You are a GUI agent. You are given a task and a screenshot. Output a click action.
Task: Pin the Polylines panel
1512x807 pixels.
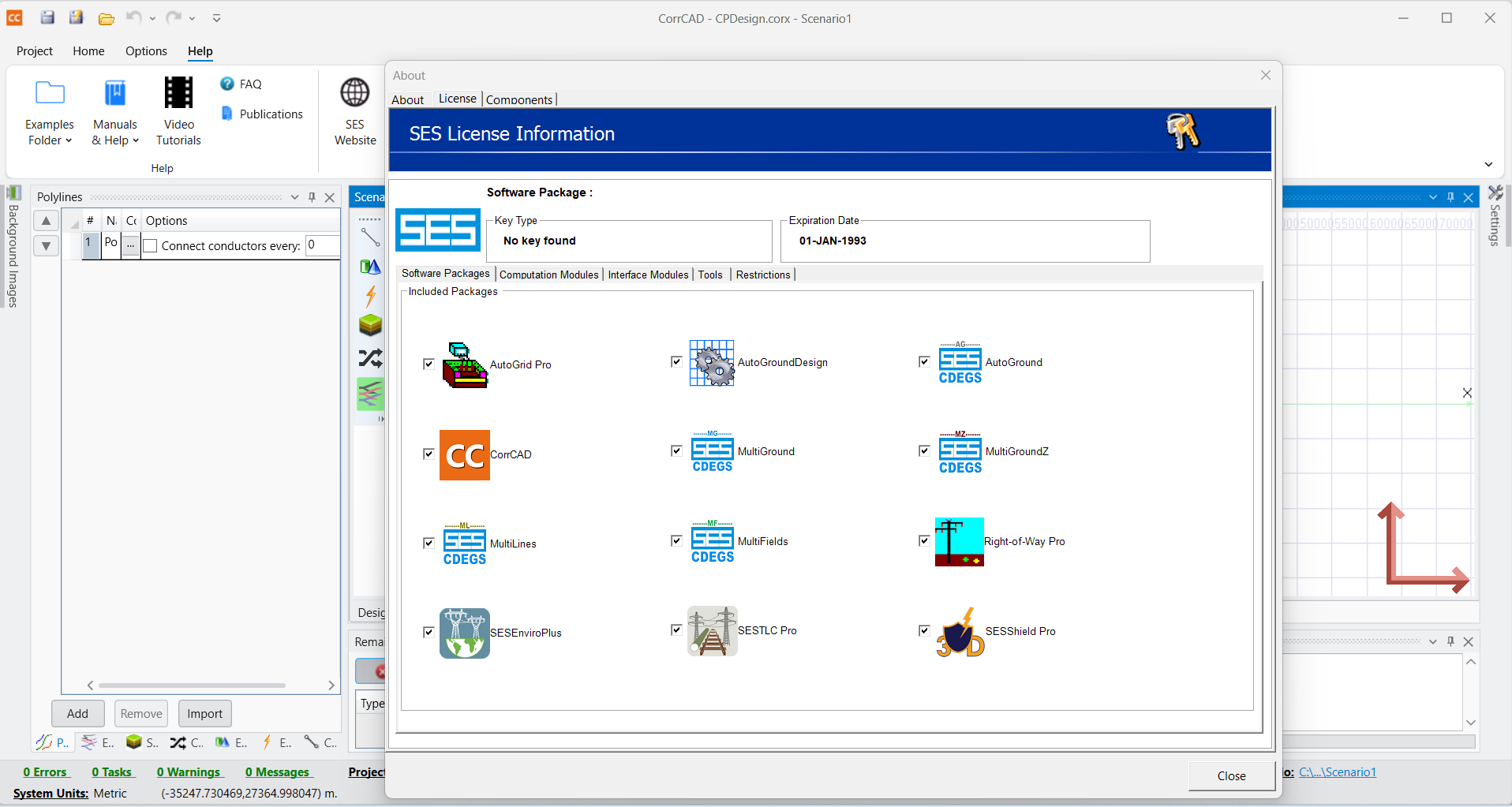[x=312, y=197]
